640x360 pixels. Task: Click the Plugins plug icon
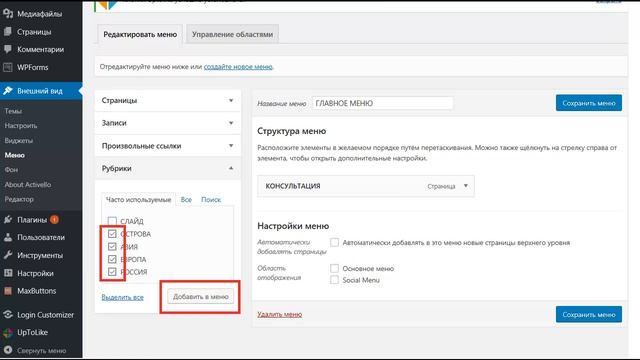8,220
